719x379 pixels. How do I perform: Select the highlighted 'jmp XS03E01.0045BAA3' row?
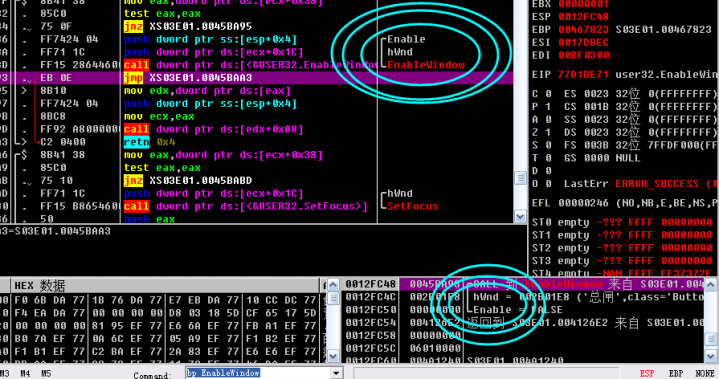(257, 78)
